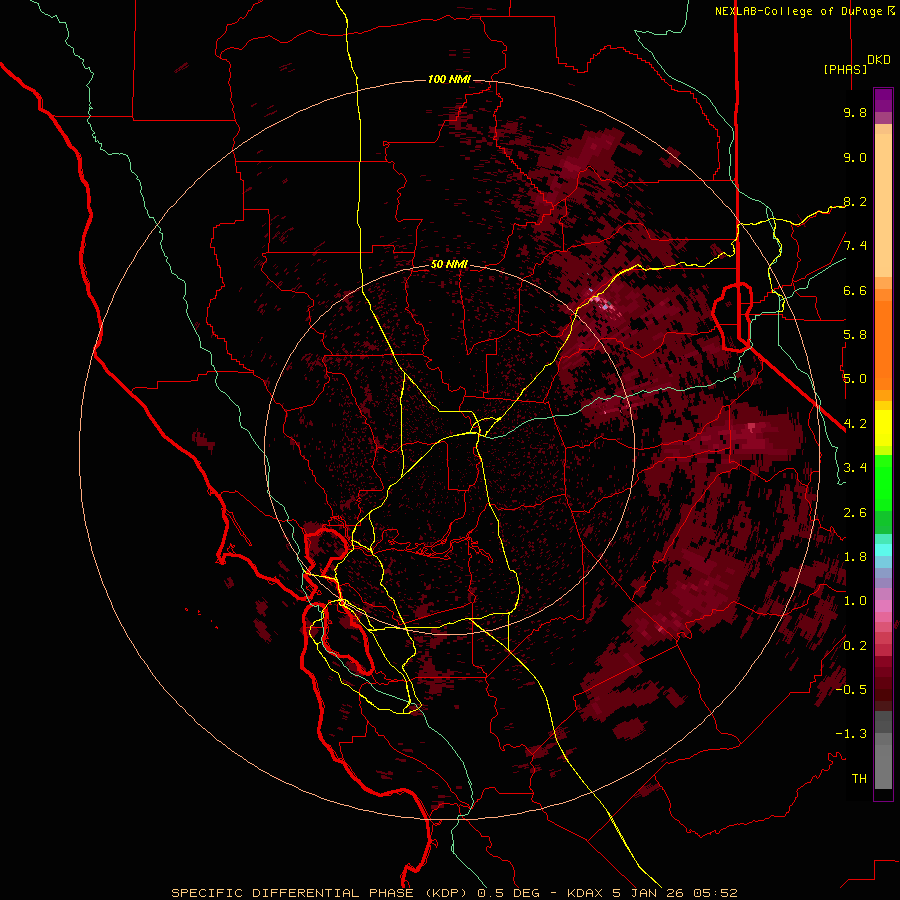Click the 100 NMI range ring label
Image resolution: width=900 pixels, height=900 pixels.
tap(449, 79)
